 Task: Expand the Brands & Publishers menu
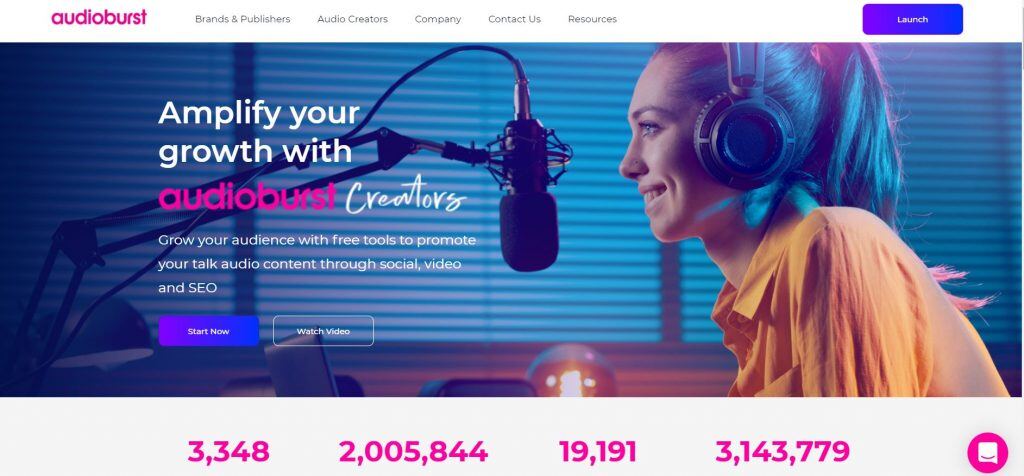(x=242, y=19)
